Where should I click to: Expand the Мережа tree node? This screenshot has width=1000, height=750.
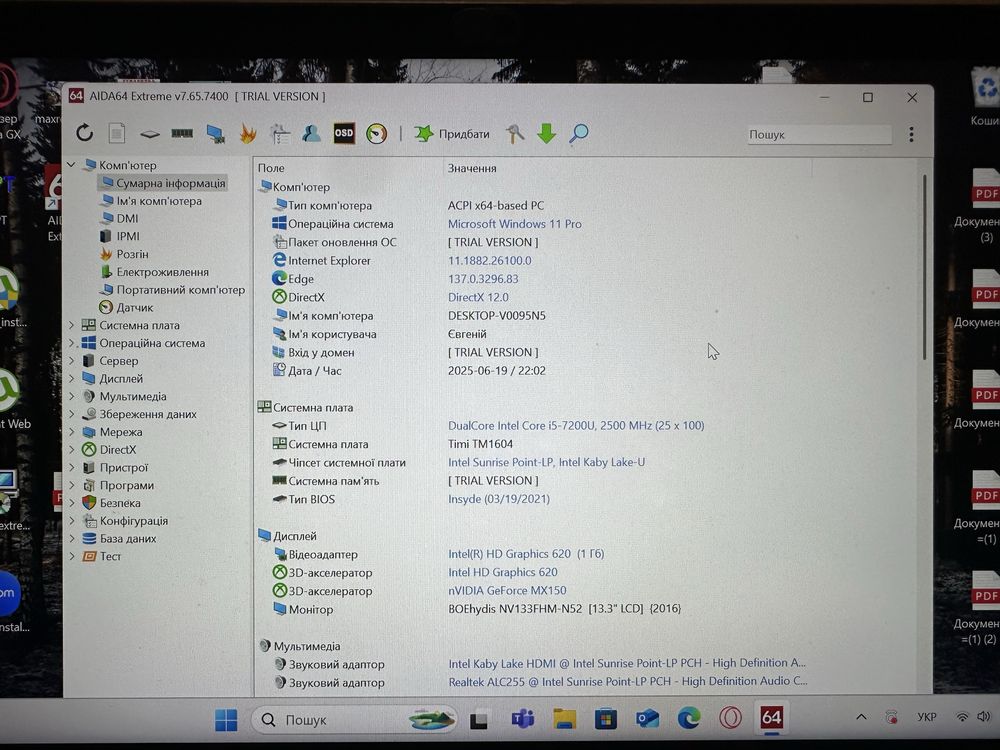click(71, 432)
